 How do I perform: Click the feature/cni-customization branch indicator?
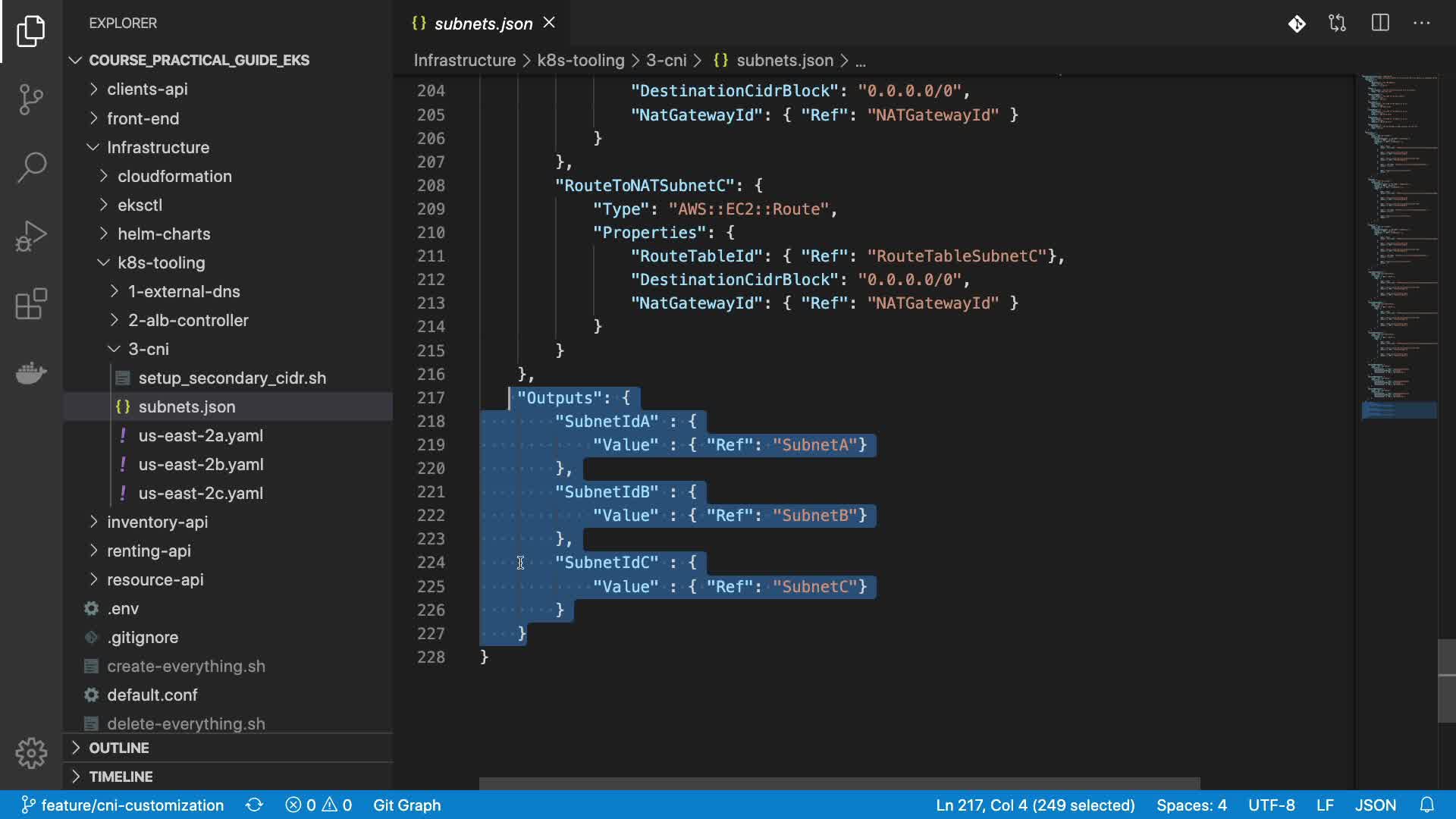(123, 805)
